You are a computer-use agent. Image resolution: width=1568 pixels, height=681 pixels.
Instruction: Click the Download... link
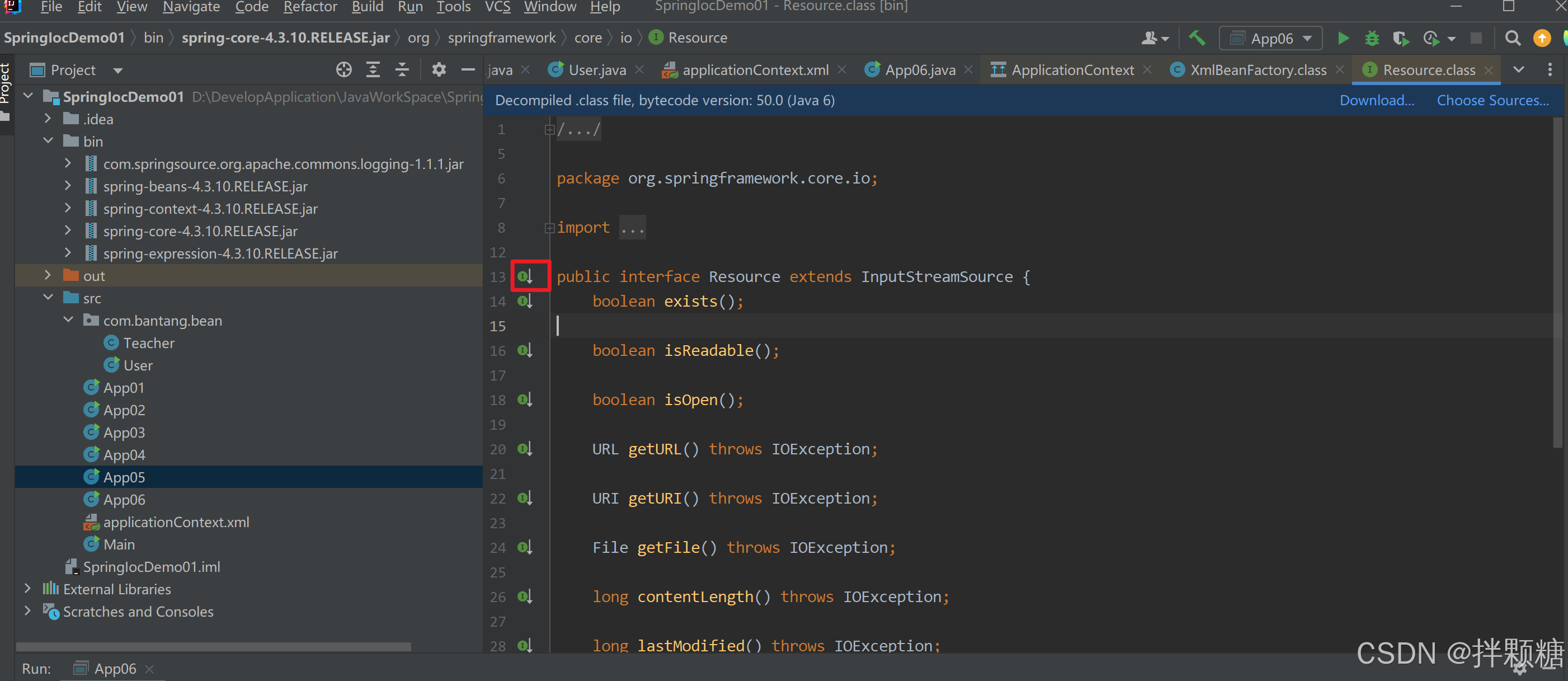click(x=1376, y=101)
